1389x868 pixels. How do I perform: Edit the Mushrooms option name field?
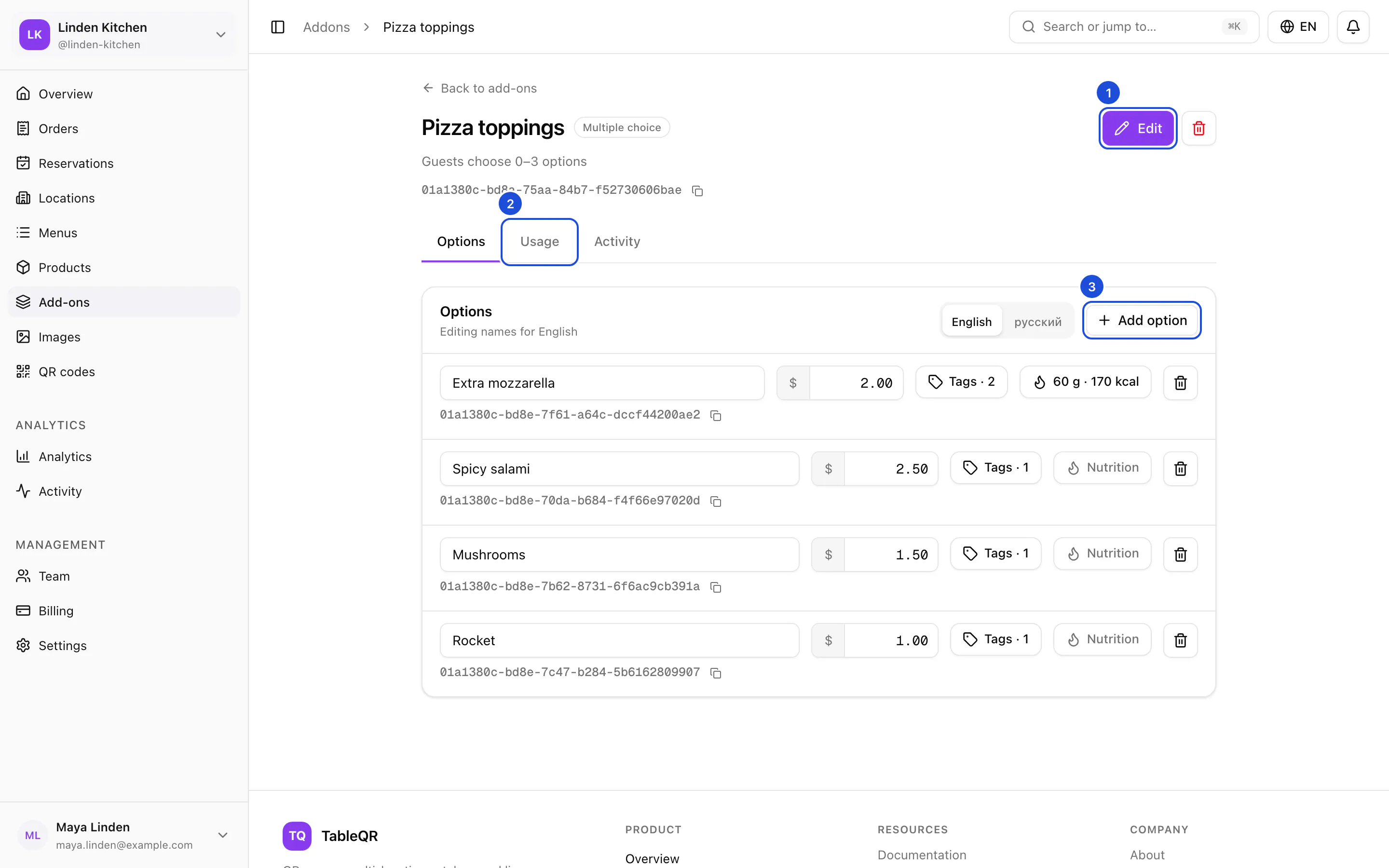(619, 555)
